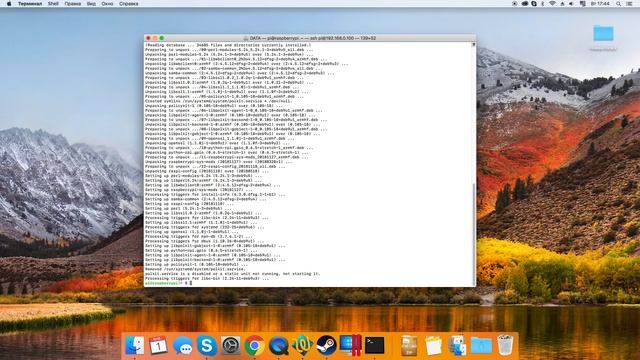
Task: Open the yellow notes stack in Dock
Action: pyautogui.click(x=433, y=346)
